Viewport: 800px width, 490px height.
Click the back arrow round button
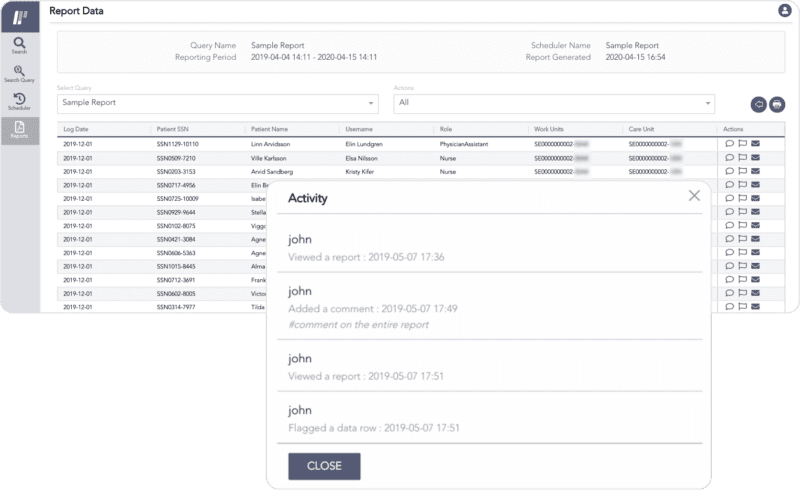pyautogui.click(x=759, y=105)
